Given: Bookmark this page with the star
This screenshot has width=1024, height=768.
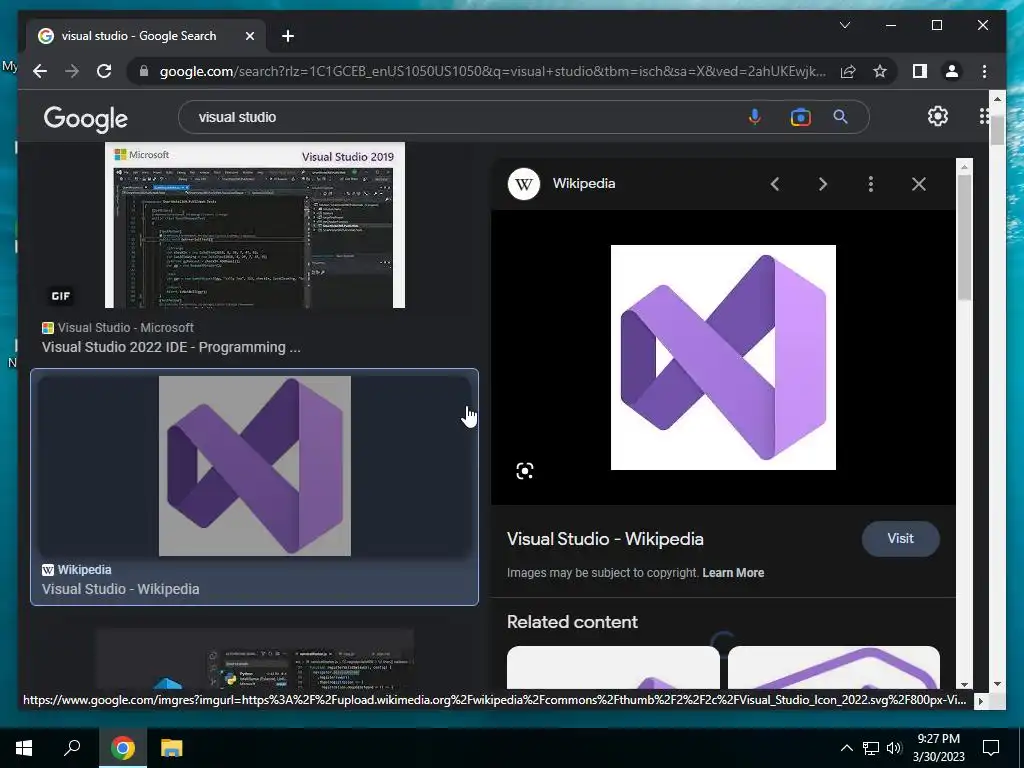Looking at the screenshot, I should click(x=880, y=71).
